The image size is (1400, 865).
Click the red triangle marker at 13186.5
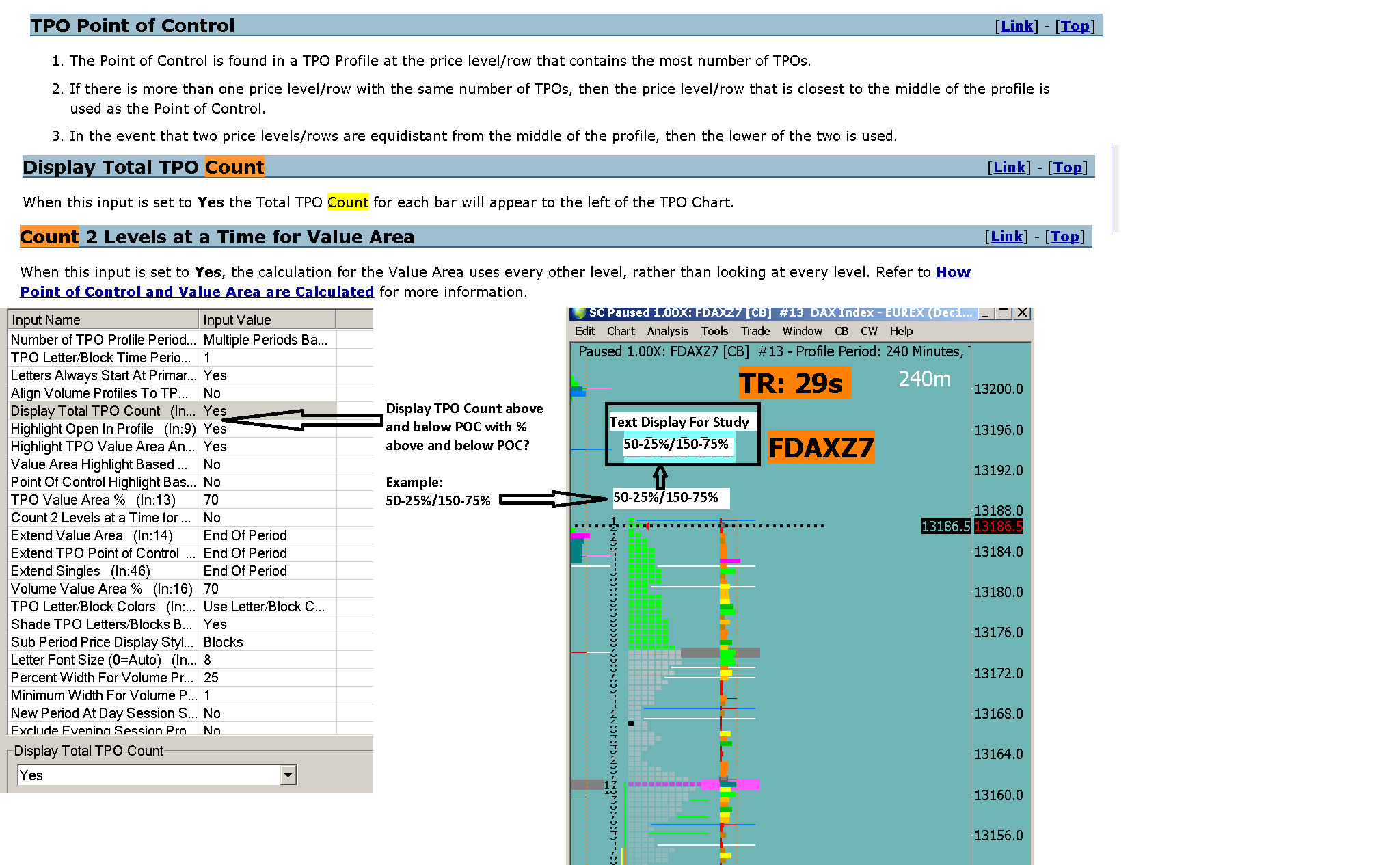pyautogui.click(x=647, y=526)
